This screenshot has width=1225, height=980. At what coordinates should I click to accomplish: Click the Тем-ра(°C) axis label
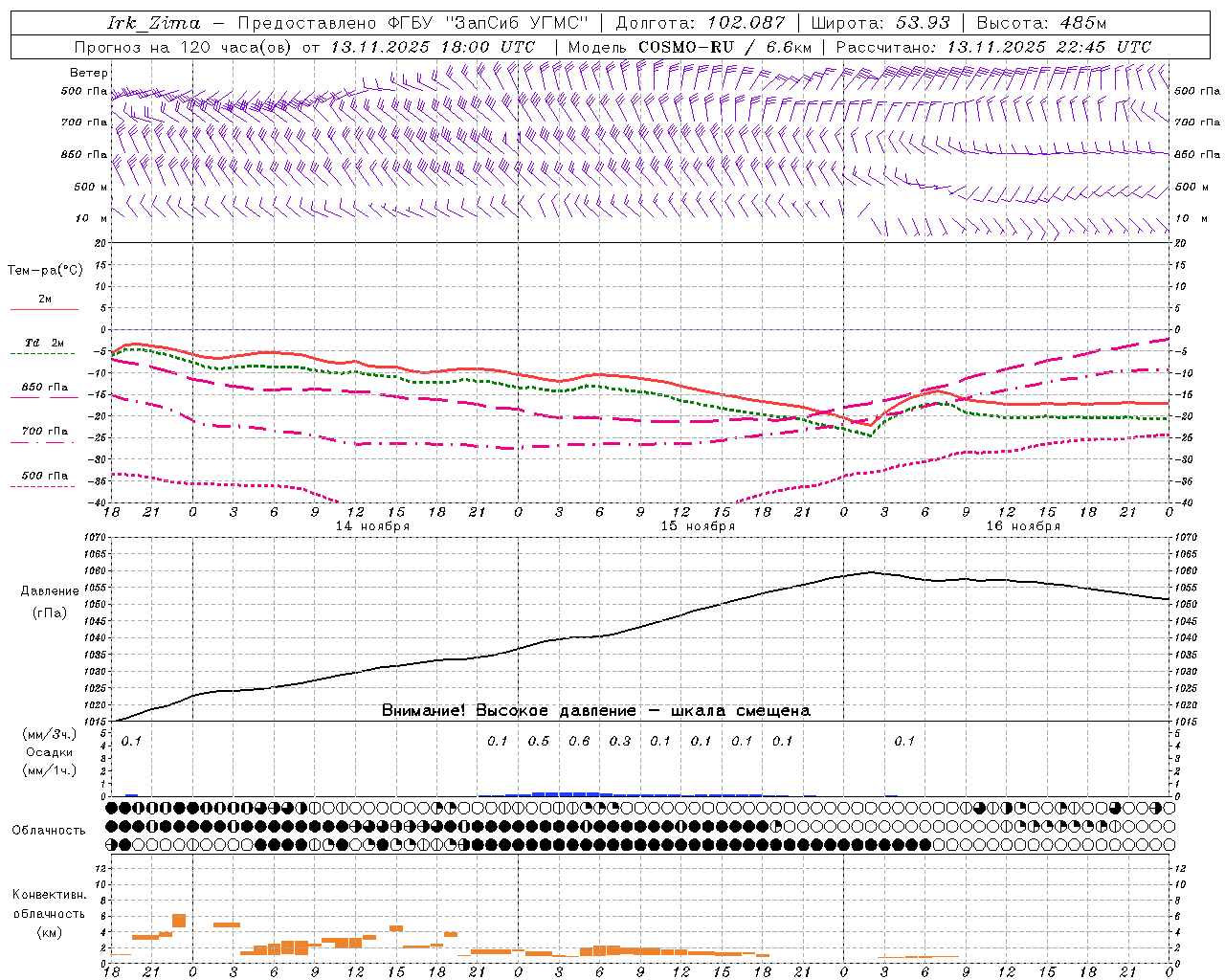pos(45,271)
